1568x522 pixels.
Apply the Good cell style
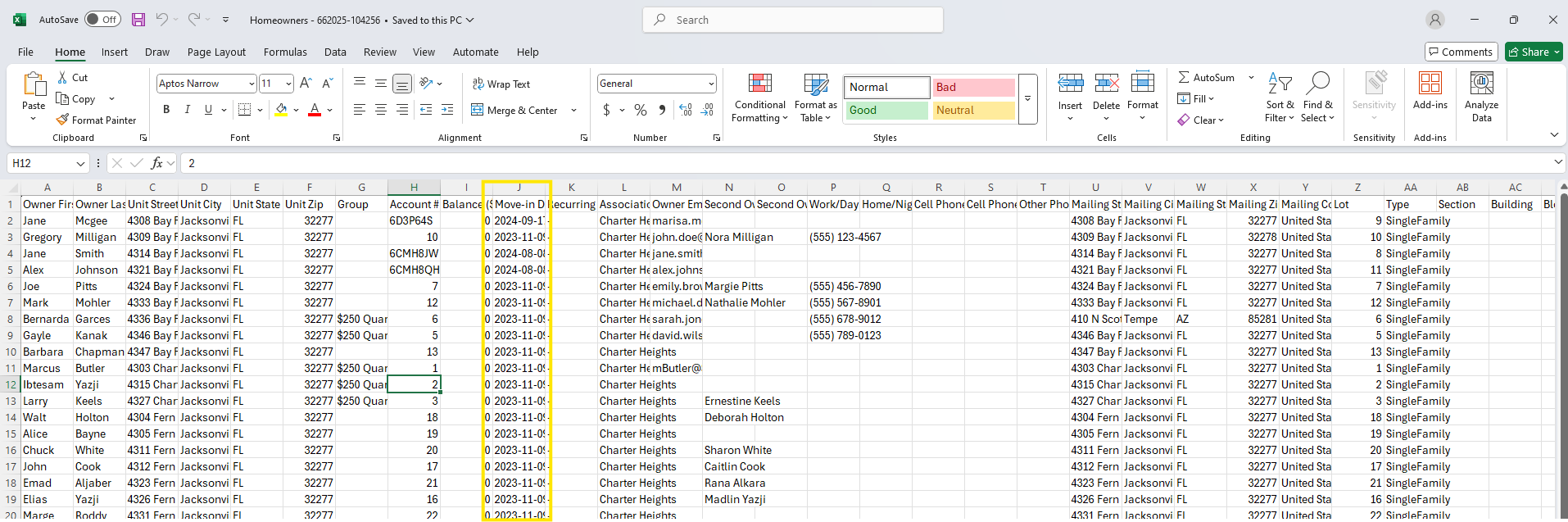886,110
